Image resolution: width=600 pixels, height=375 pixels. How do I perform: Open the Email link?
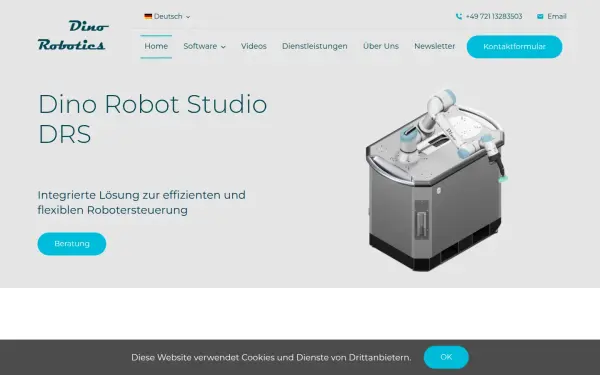coord(557,16)
